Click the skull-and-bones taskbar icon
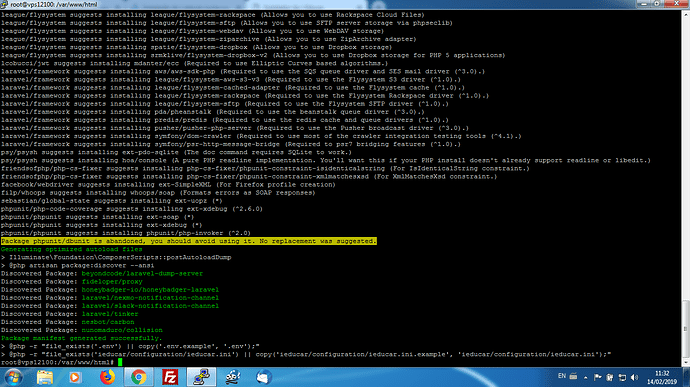 [x=232, y=377]
